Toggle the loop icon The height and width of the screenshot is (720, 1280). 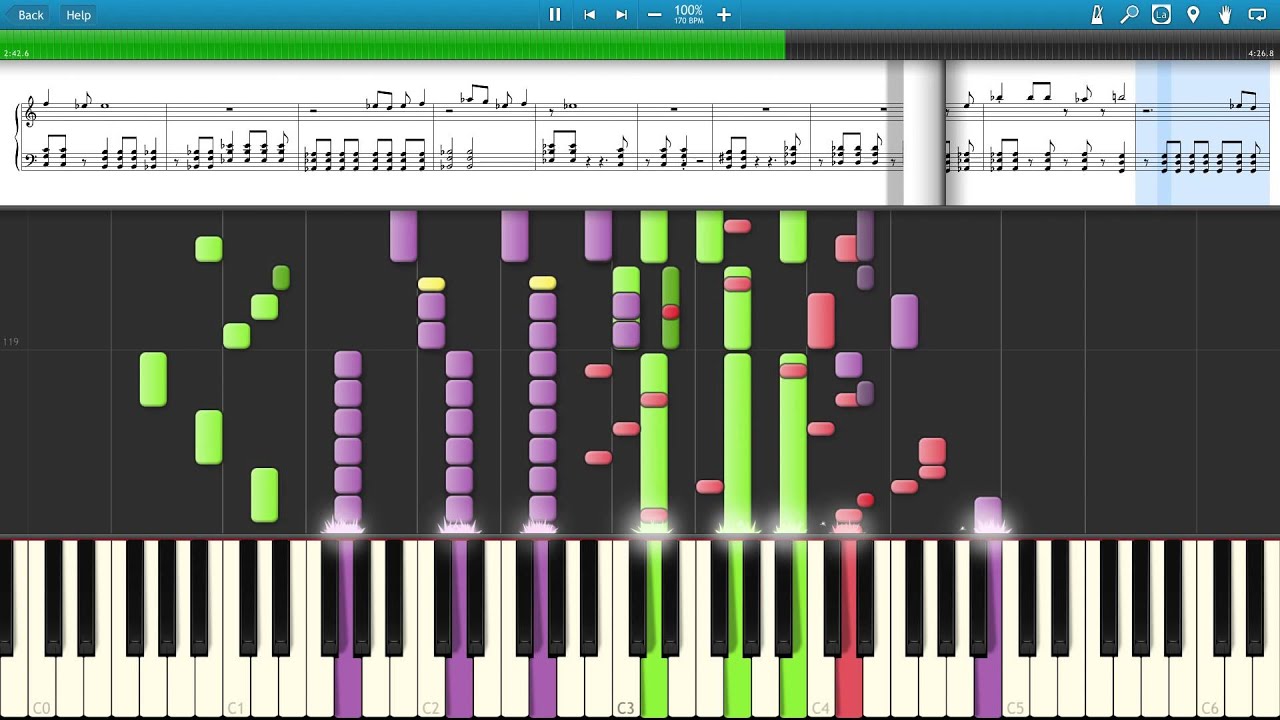[1257, 15]
